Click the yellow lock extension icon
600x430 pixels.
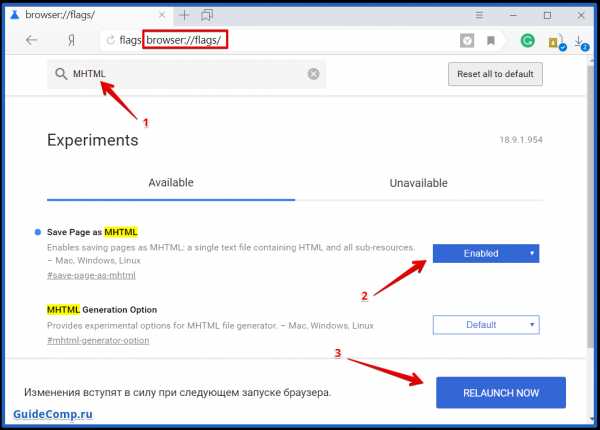tap(554, 42)
